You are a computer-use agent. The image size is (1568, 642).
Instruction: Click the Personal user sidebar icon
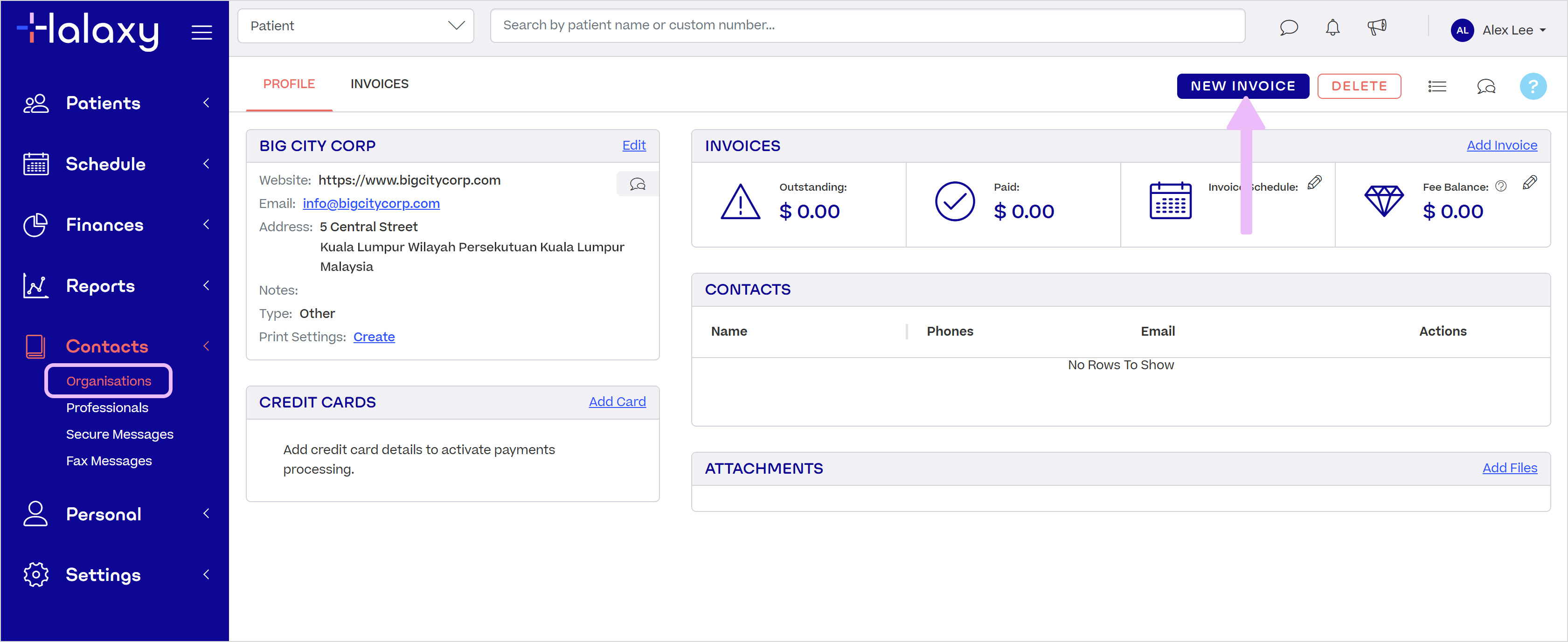pos(35,514)
